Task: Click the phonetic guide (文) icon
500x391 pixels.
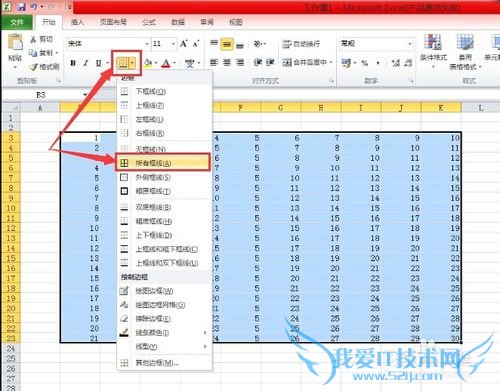Action: (190, 63)
